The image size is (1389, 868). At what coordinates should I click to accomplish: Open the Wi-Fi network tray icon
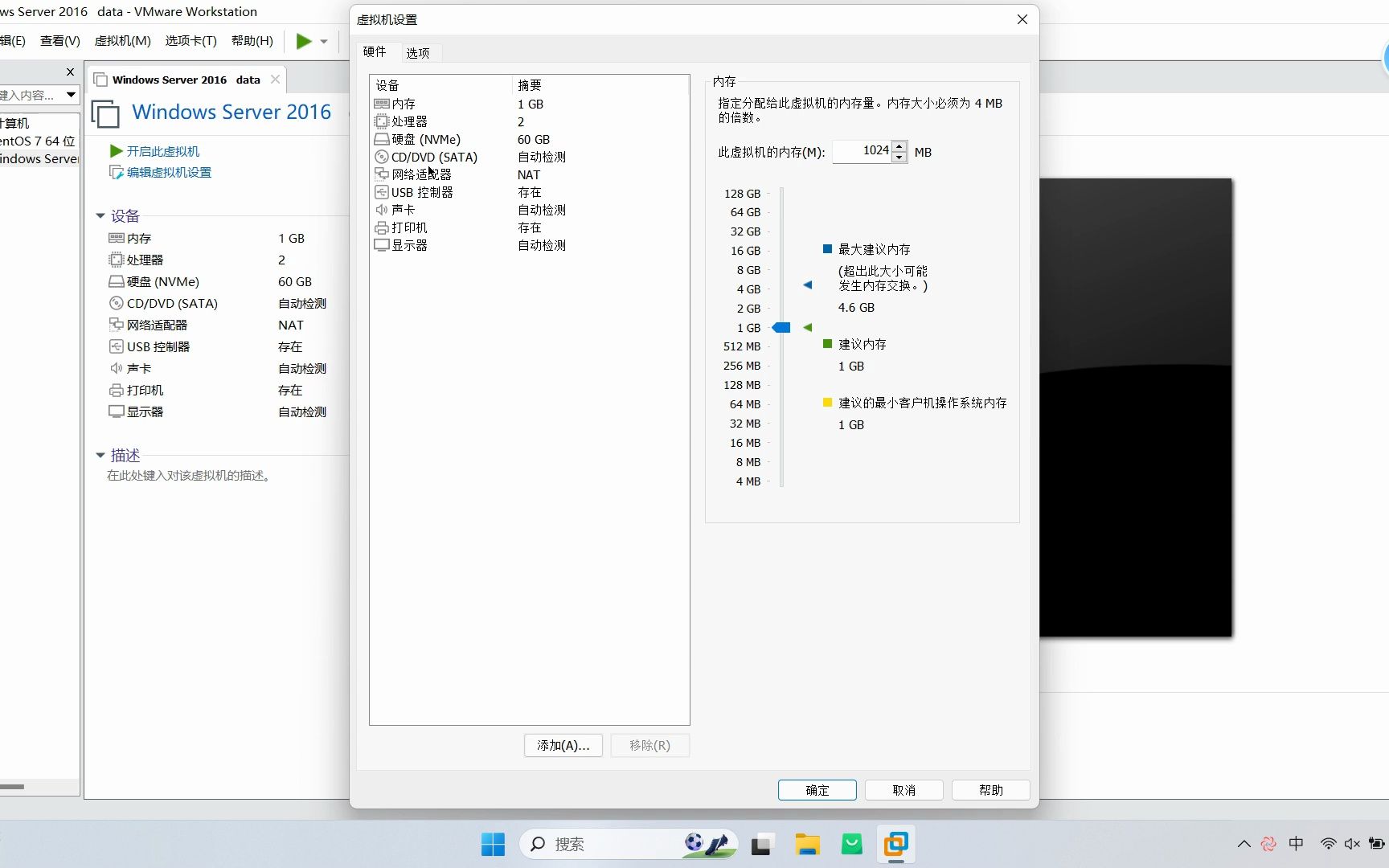tap(1328, 844)
